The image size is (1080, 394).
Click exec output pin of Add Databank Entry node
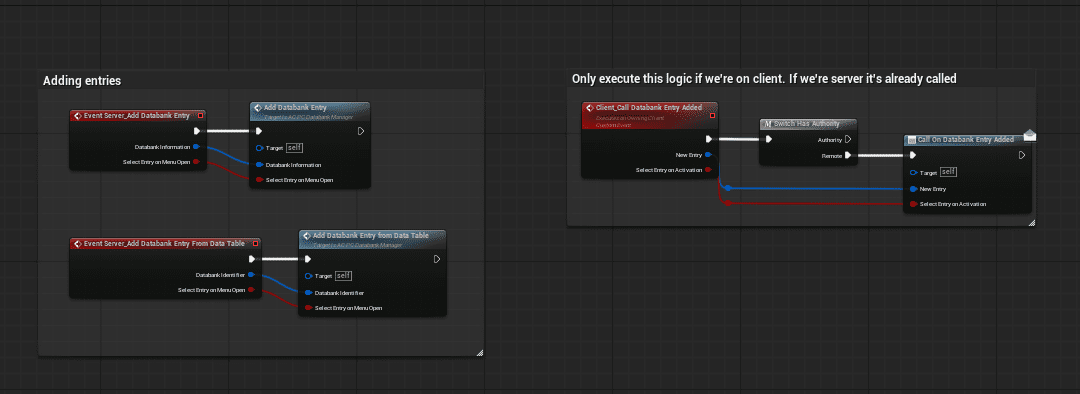(x=361, y=131)
